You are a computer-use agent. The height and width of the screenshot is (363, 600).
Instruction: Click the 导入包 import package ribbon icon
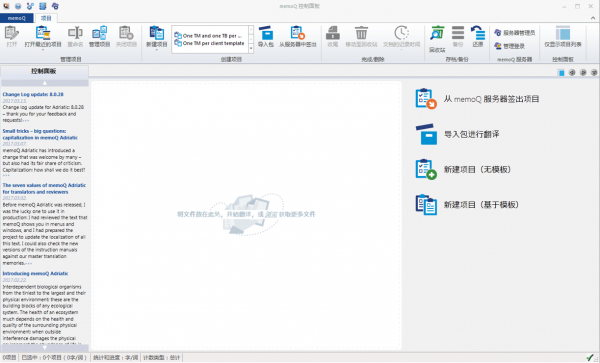pyautogui.click(x=266, y=34)
